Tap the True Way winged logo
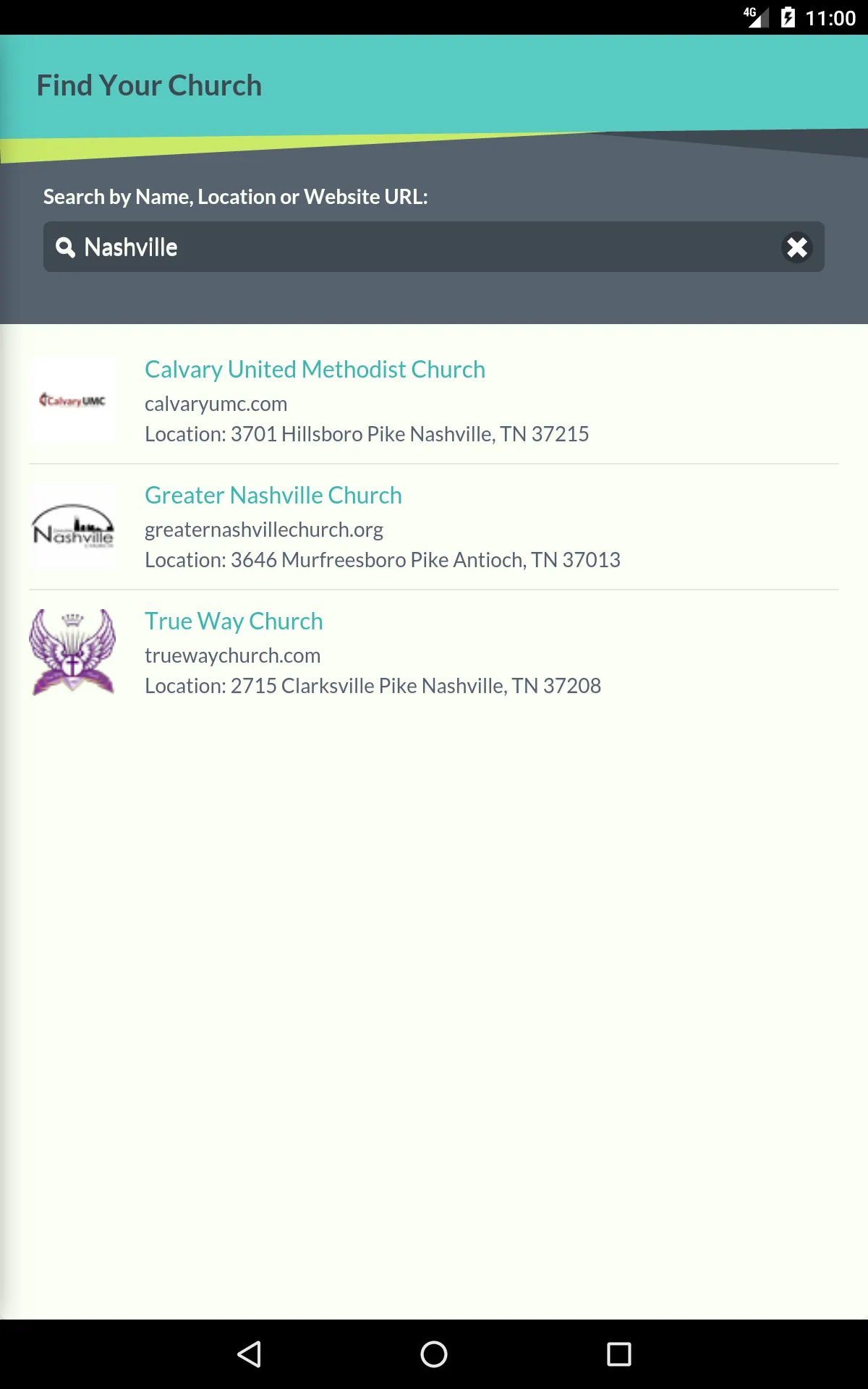 click(72, 652)
